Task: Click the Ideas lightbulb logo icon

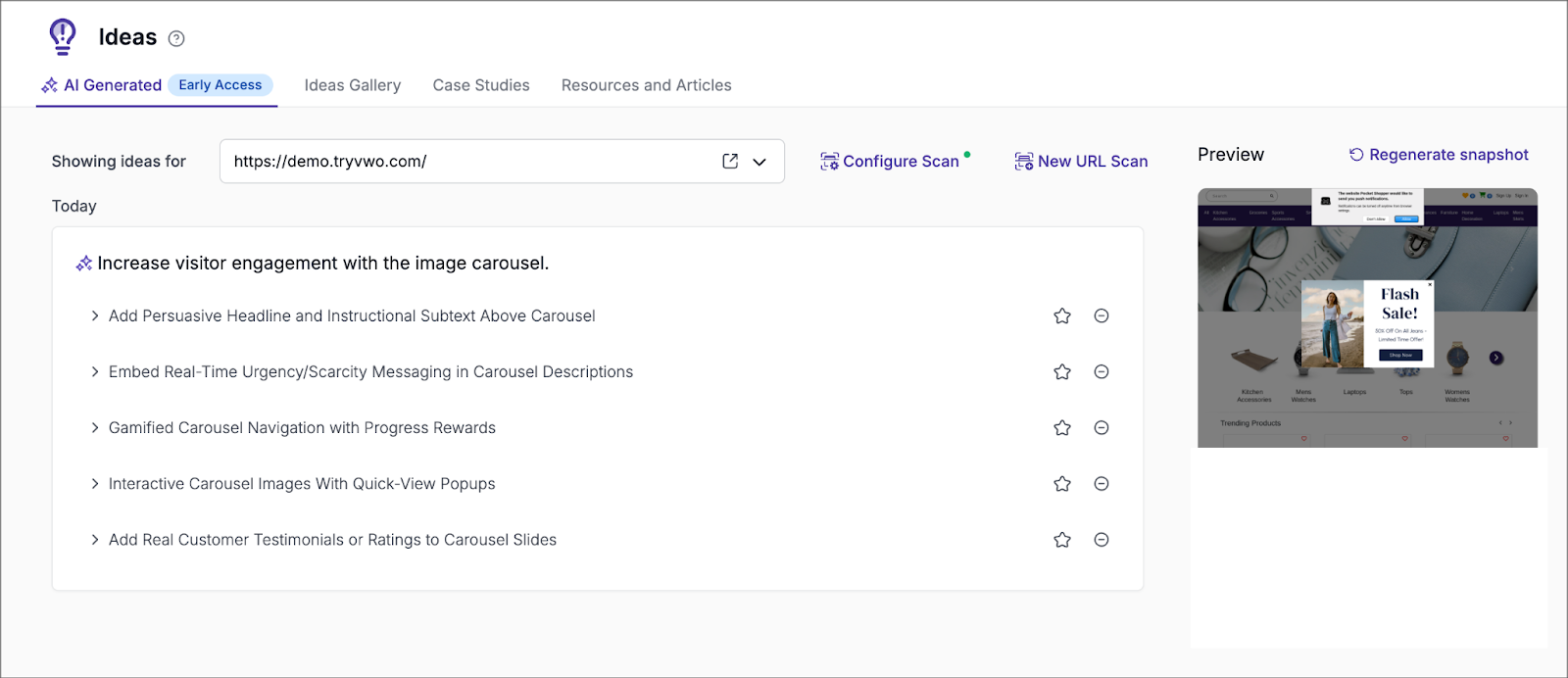Action: tap(63, 36)
